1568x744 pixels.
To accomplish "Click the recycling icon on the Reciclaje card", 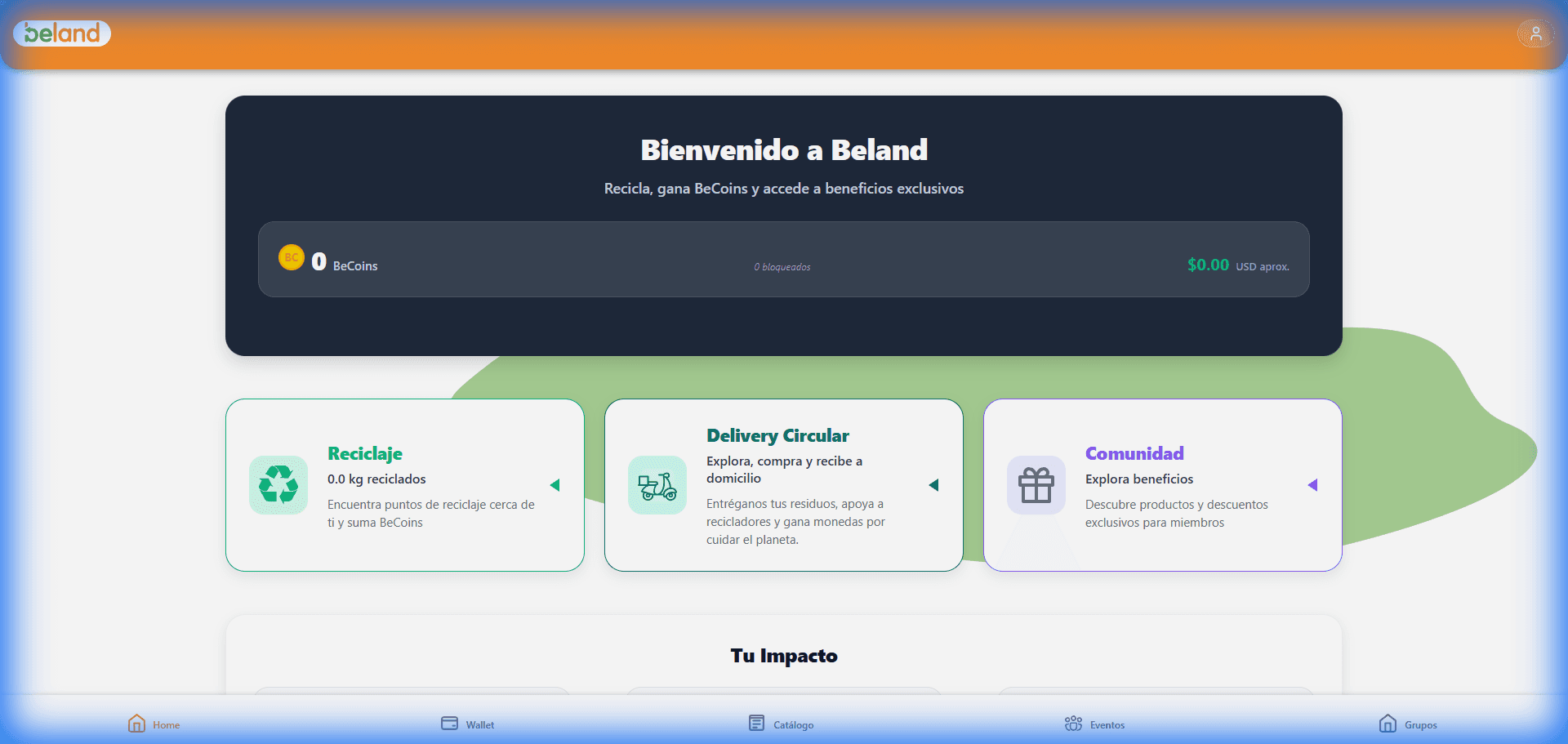I will (278, 485).
